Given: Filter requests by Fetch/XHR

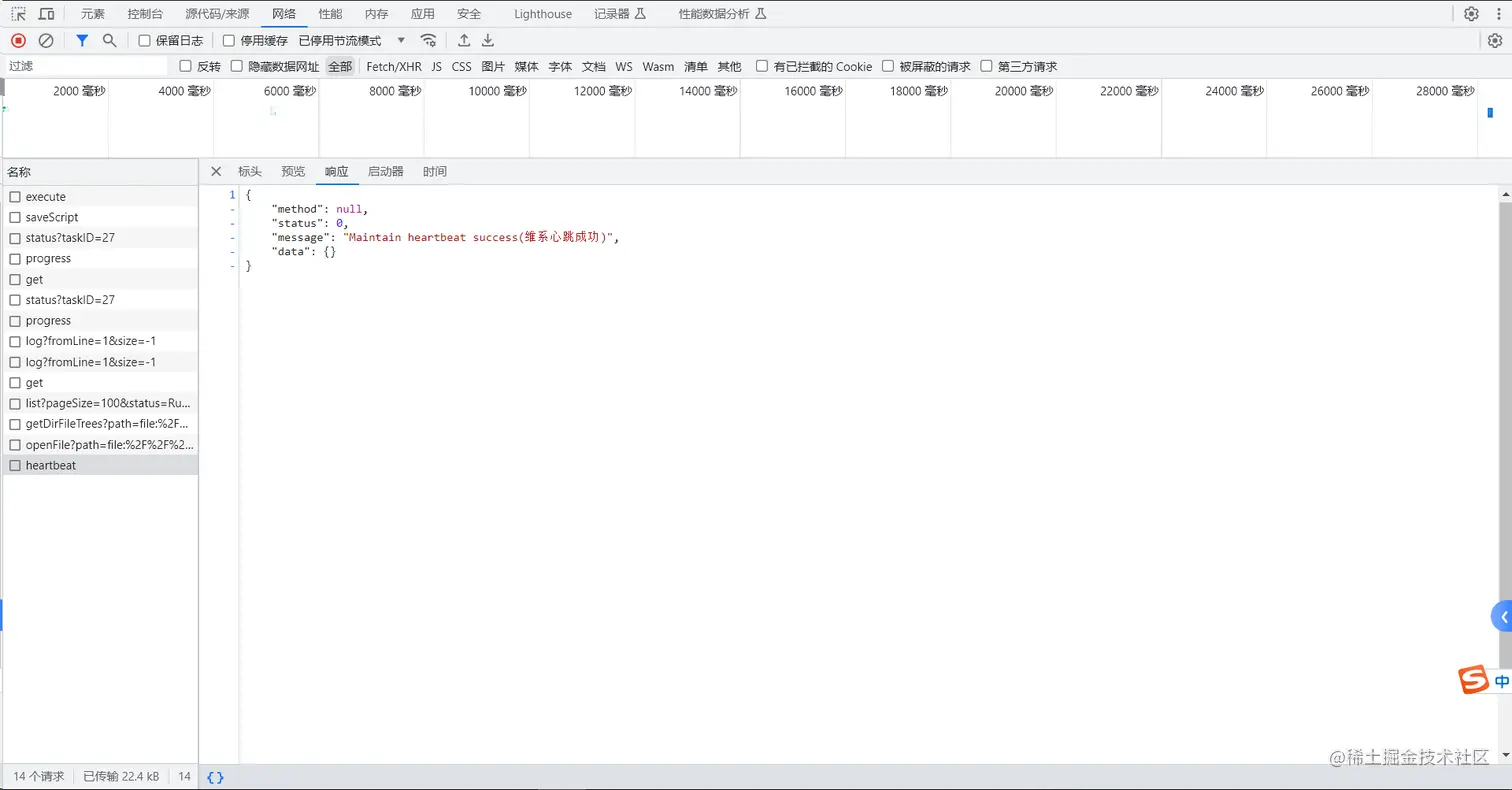Looking at the screenshot, I should 394,66.
